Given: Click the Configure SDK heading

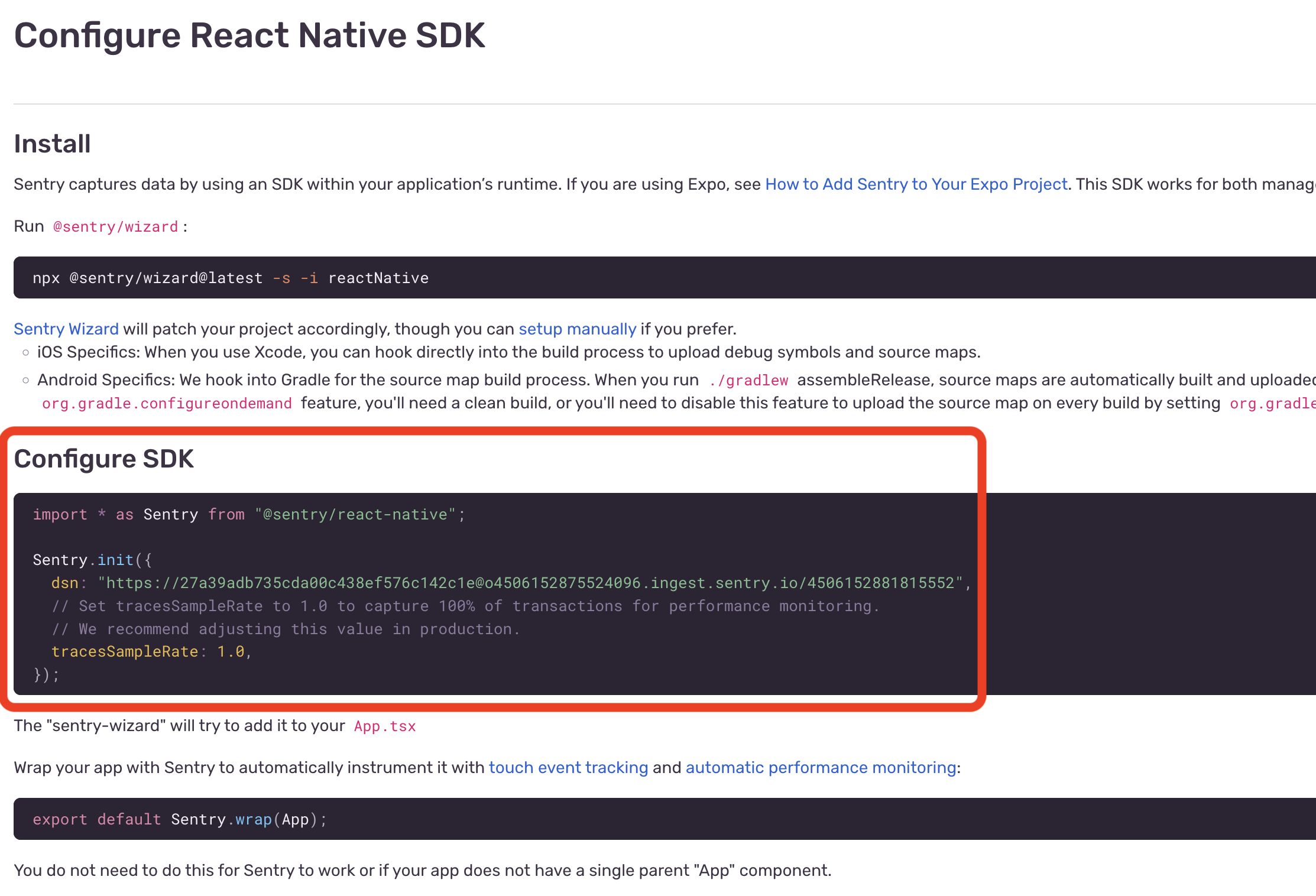Looking at the screenshot, I should pos(104,459).
